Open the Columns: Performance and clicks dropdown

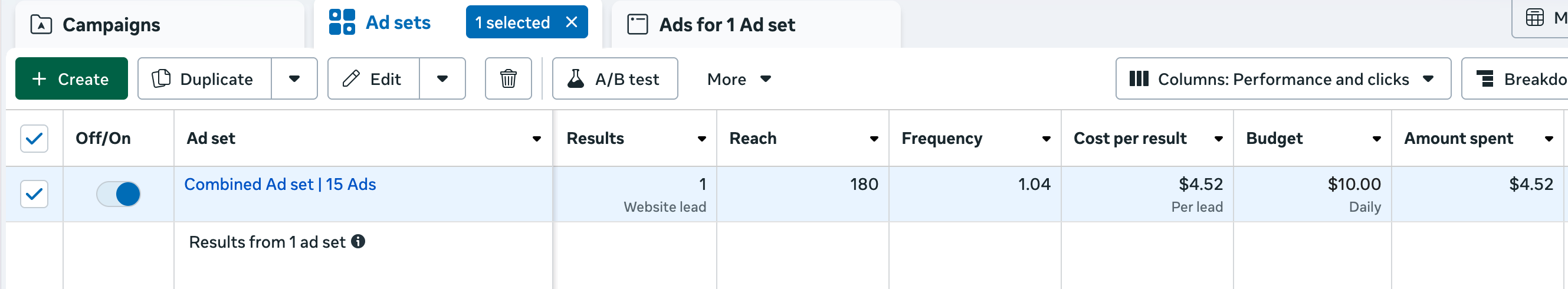[1282, 78]
